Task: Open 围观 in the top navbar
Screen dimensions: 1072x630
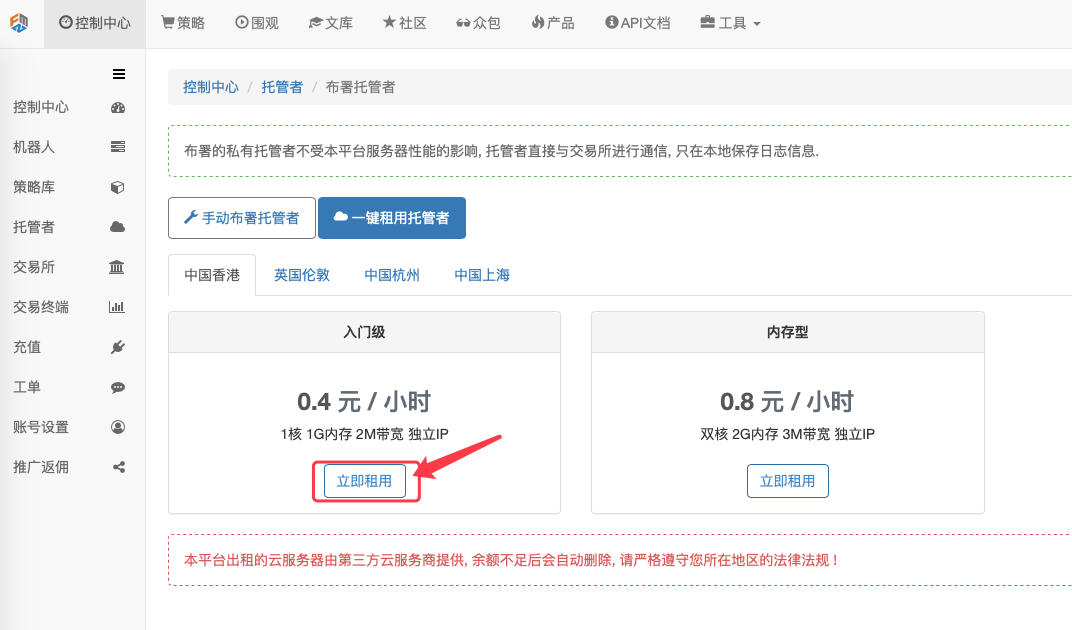Action: pyautogui.click(x=257, y=23)
